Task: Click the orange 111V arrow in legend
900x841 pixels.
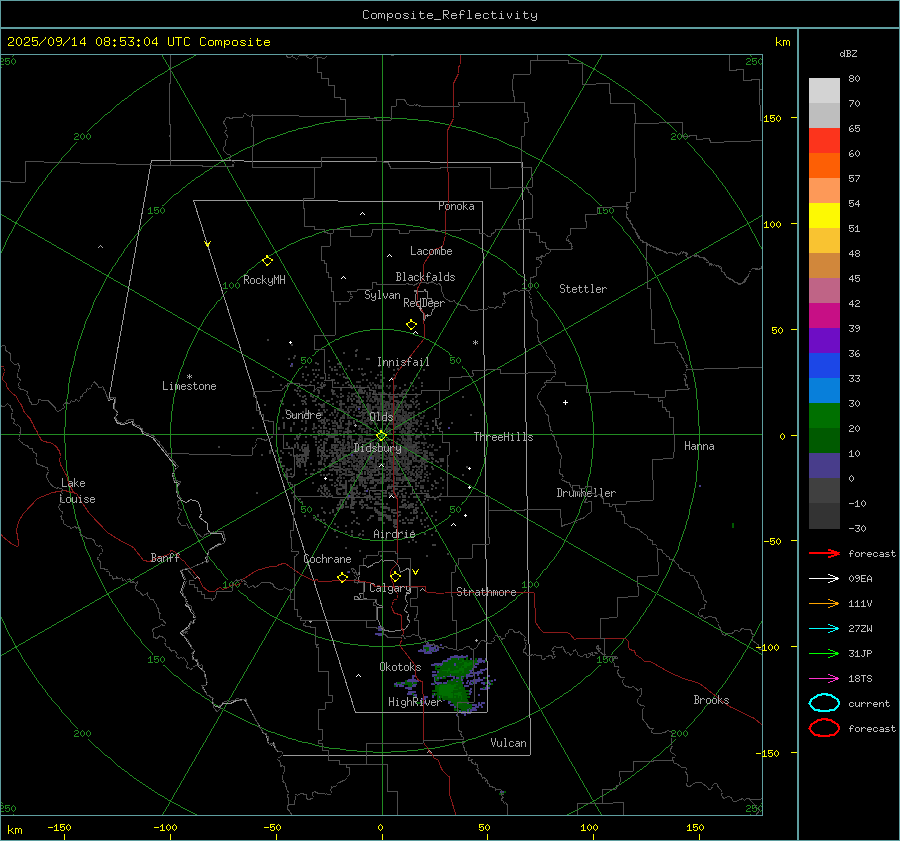Action: coord(824,603)
